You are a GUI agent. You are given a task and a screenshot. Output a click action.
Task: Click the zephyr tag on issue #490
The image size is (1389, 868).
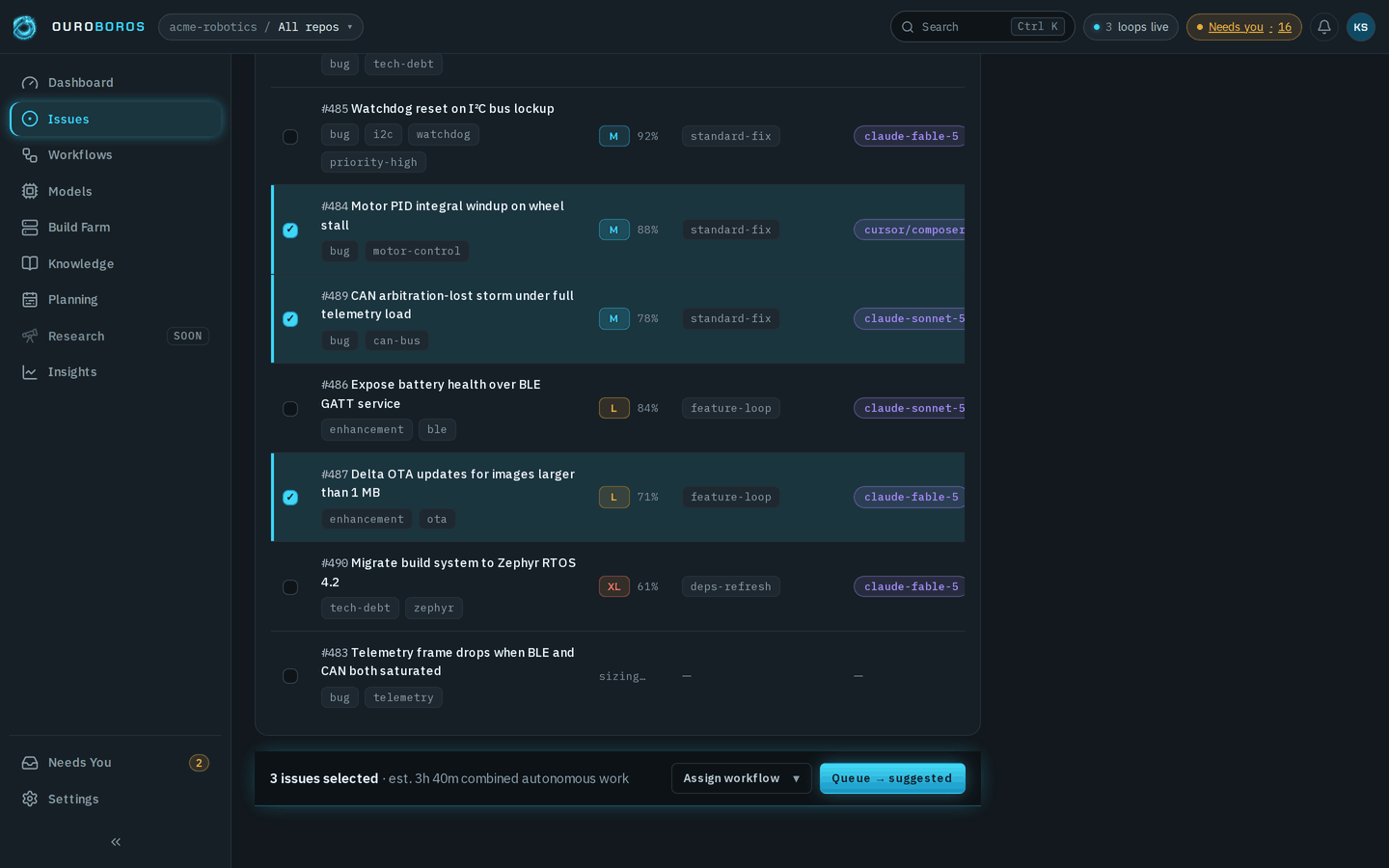click(x=434, y=608)
